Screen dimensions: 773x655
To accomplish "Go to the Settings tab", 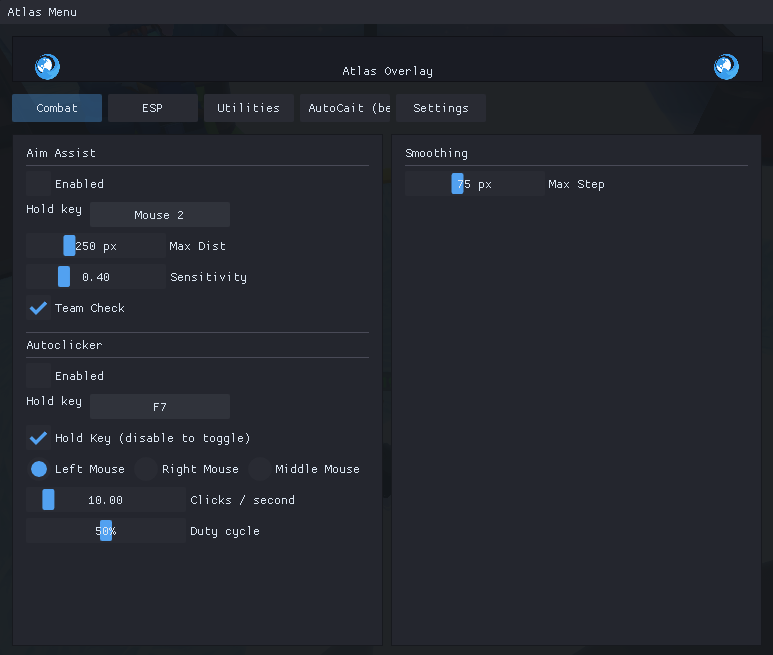I will [x=440, y=108].
